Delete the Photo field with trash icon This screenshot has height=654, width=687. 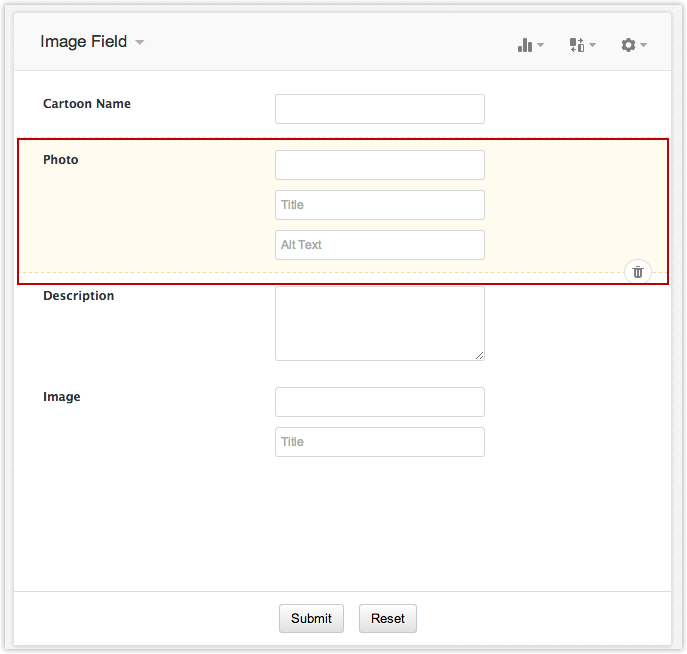(638, 271)
